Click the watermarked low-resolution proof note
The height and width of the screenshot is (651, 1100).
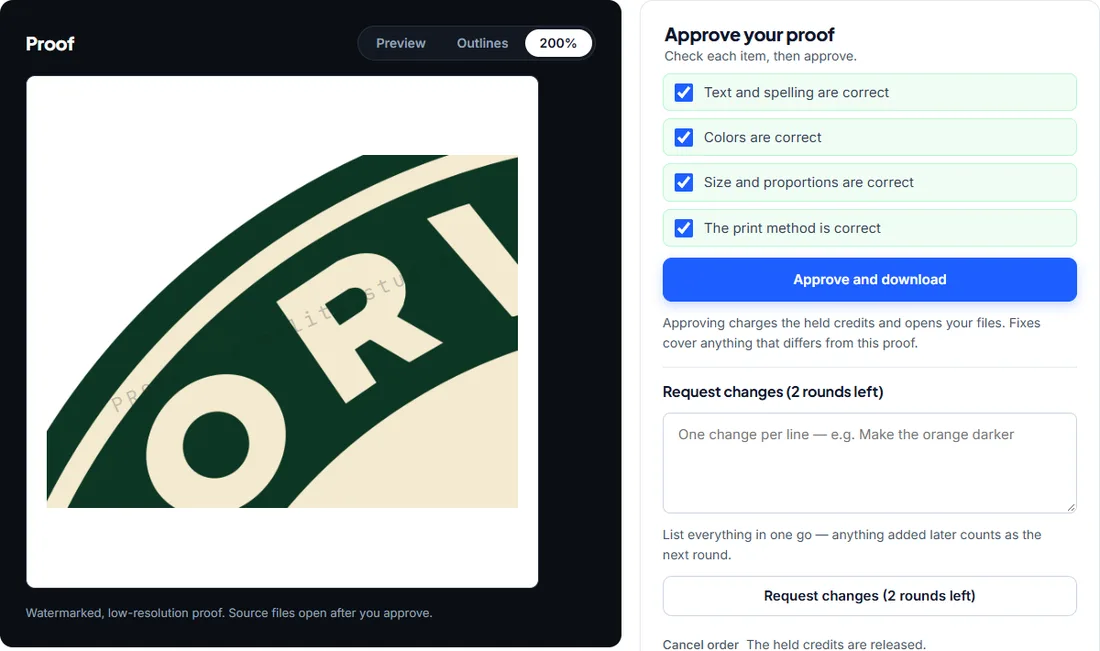229,613
